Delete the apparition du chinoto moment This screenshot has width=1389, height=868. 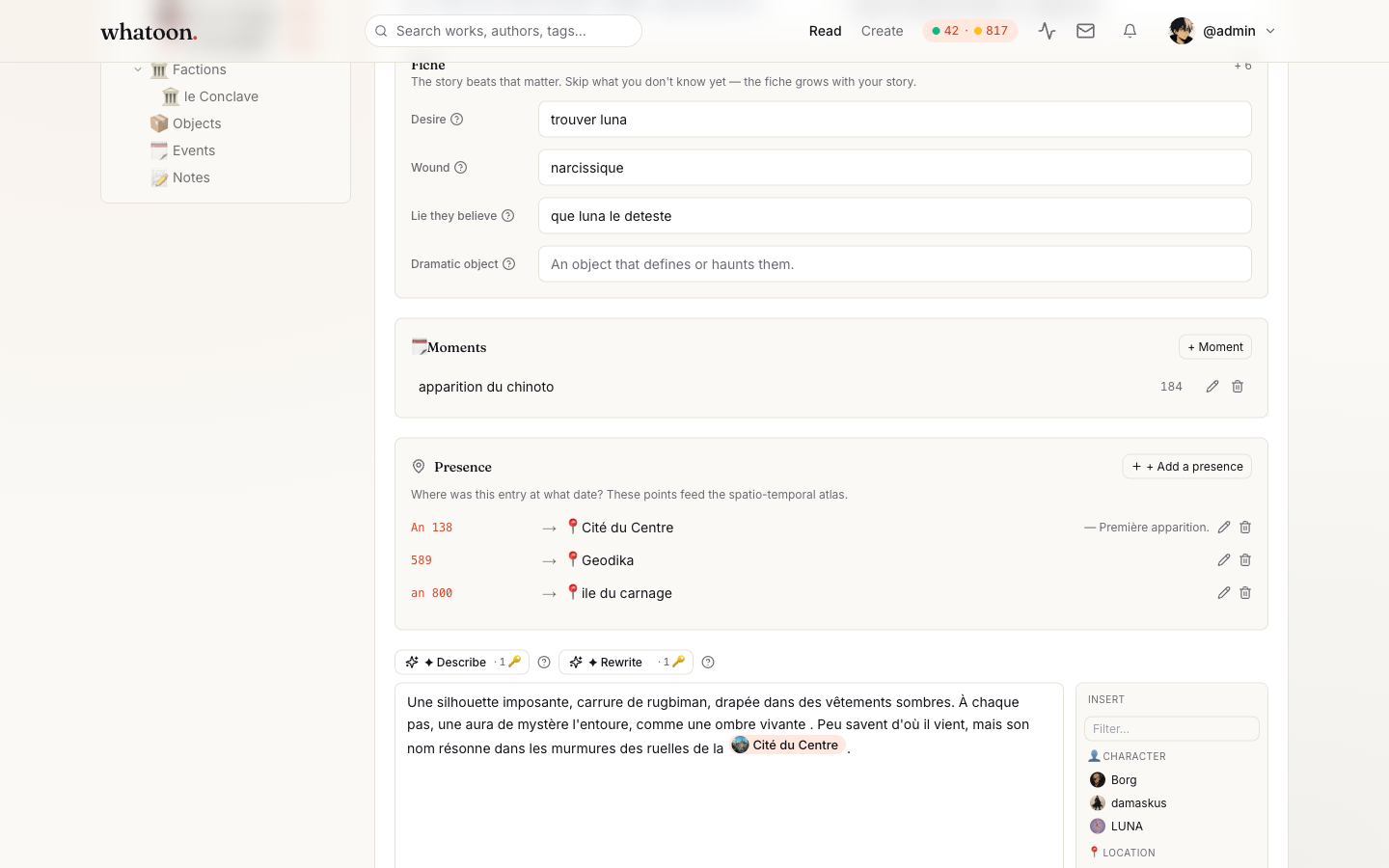click(x=1238, y=387)
